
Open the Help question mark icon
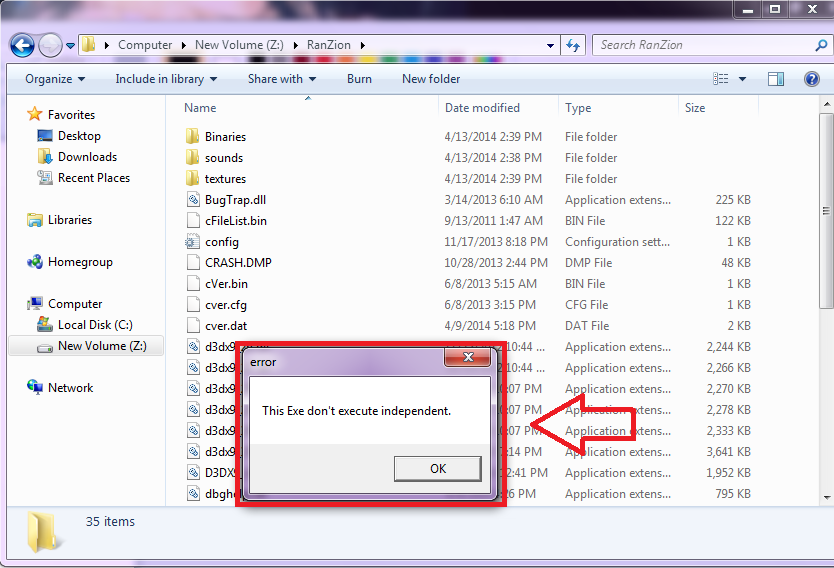812,79
